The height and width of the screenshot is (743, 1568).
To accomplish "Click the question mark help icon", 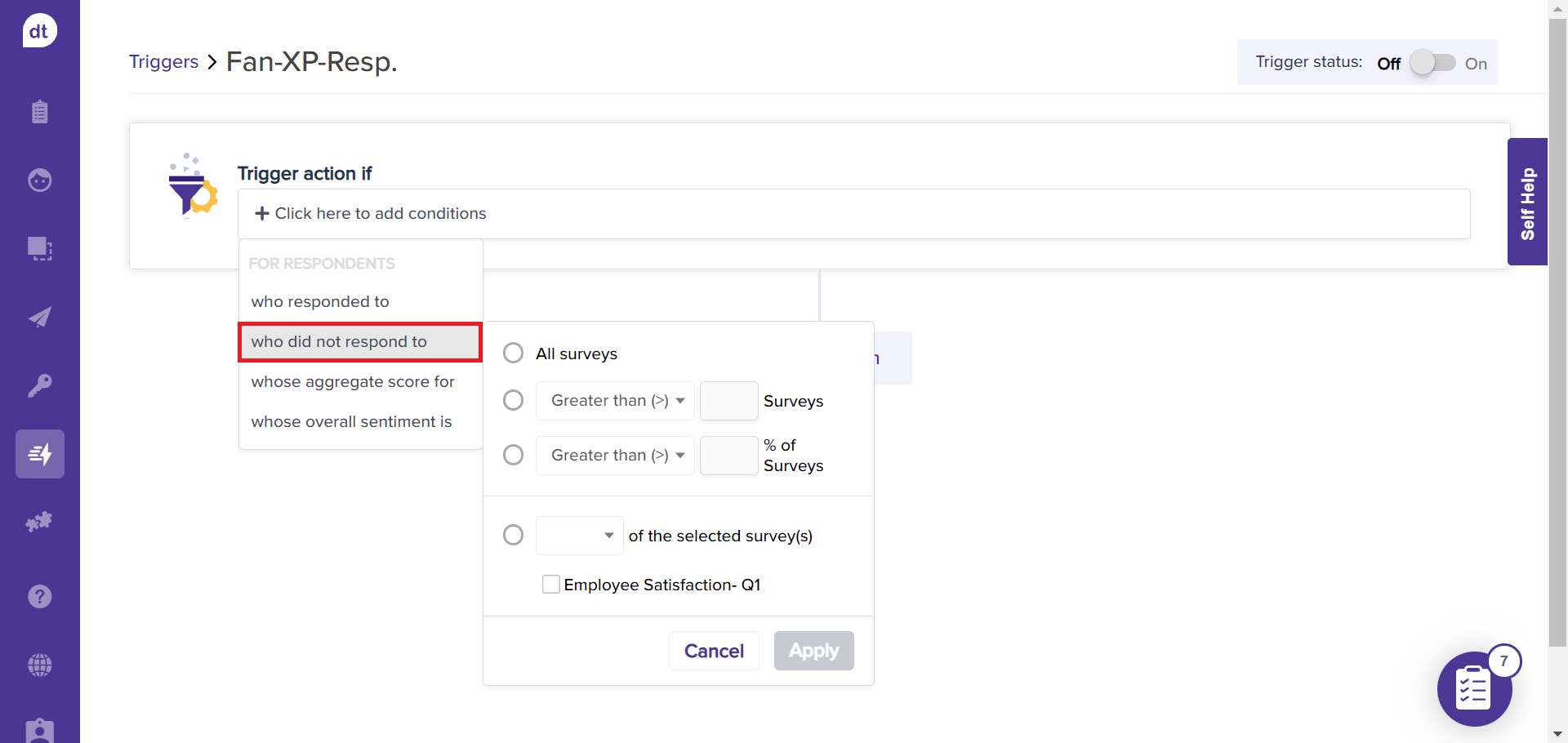I will pos(39,597).
